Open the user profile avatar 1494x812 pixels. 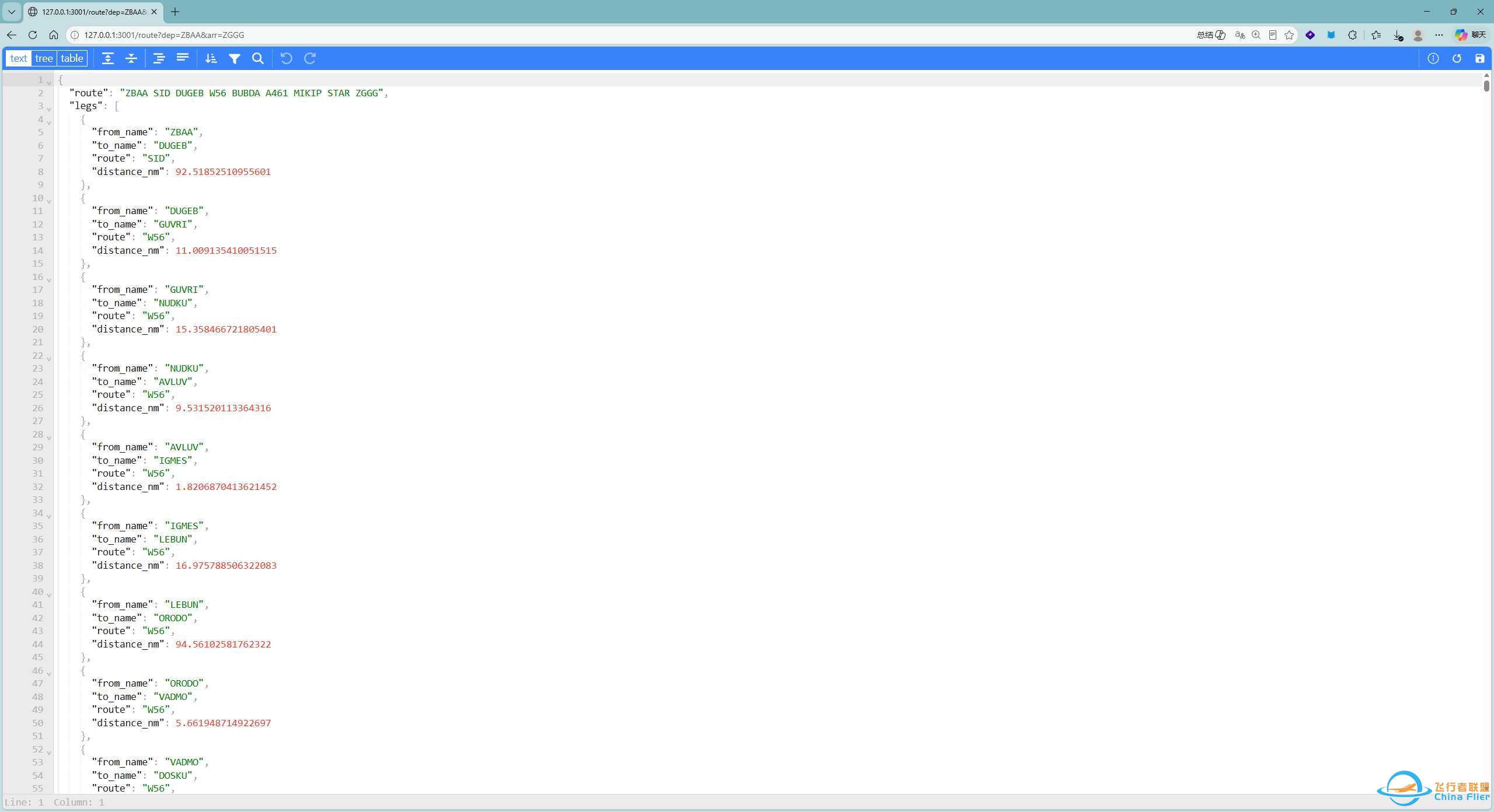(x=1418, y=35)
